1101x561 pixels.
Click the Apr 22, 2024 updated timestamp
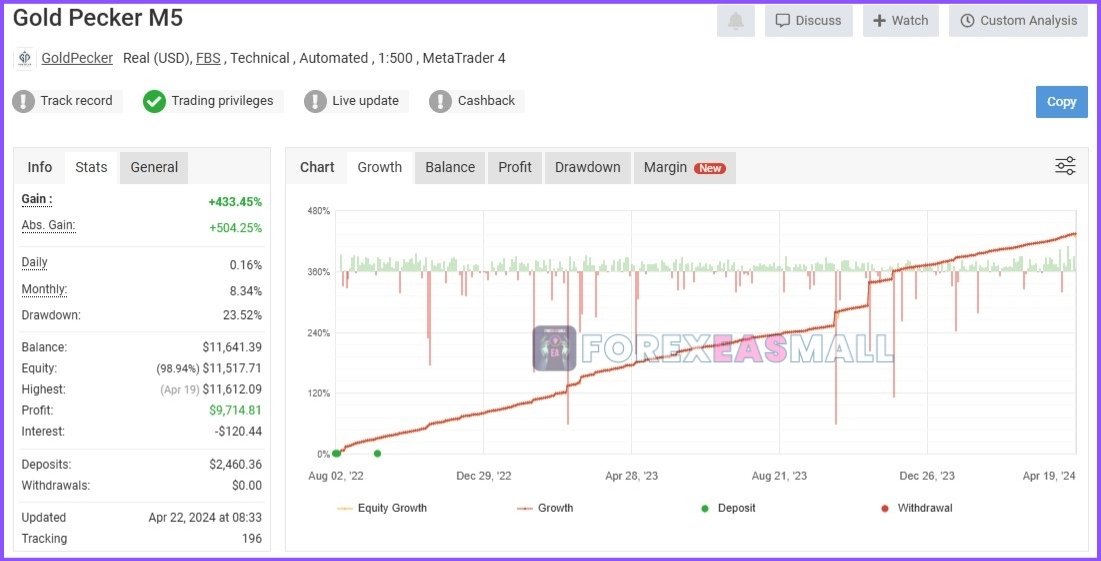coord(205,518)
